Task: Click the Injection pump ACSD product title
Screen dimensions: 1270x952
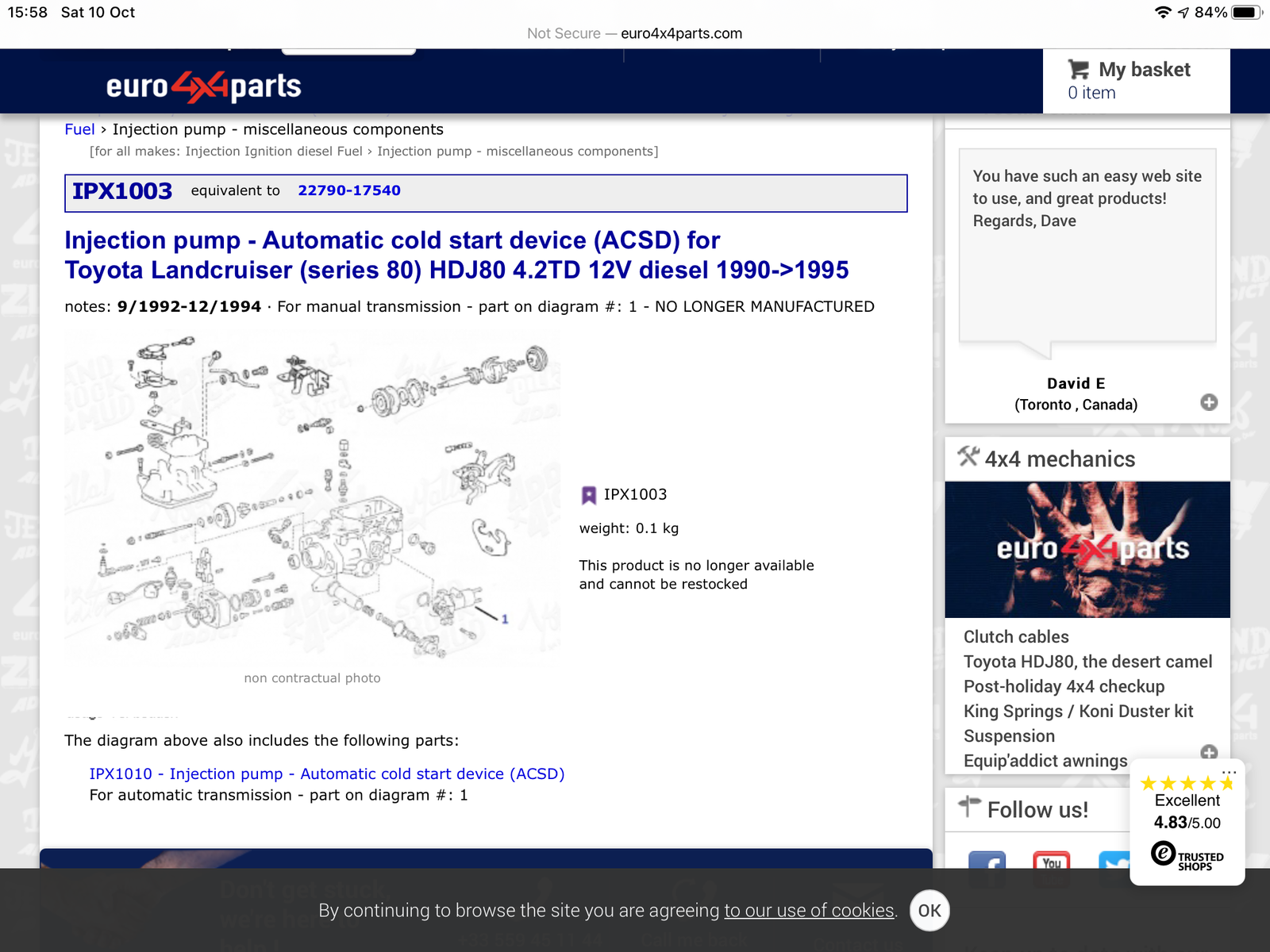Action: tap(456, 255)
